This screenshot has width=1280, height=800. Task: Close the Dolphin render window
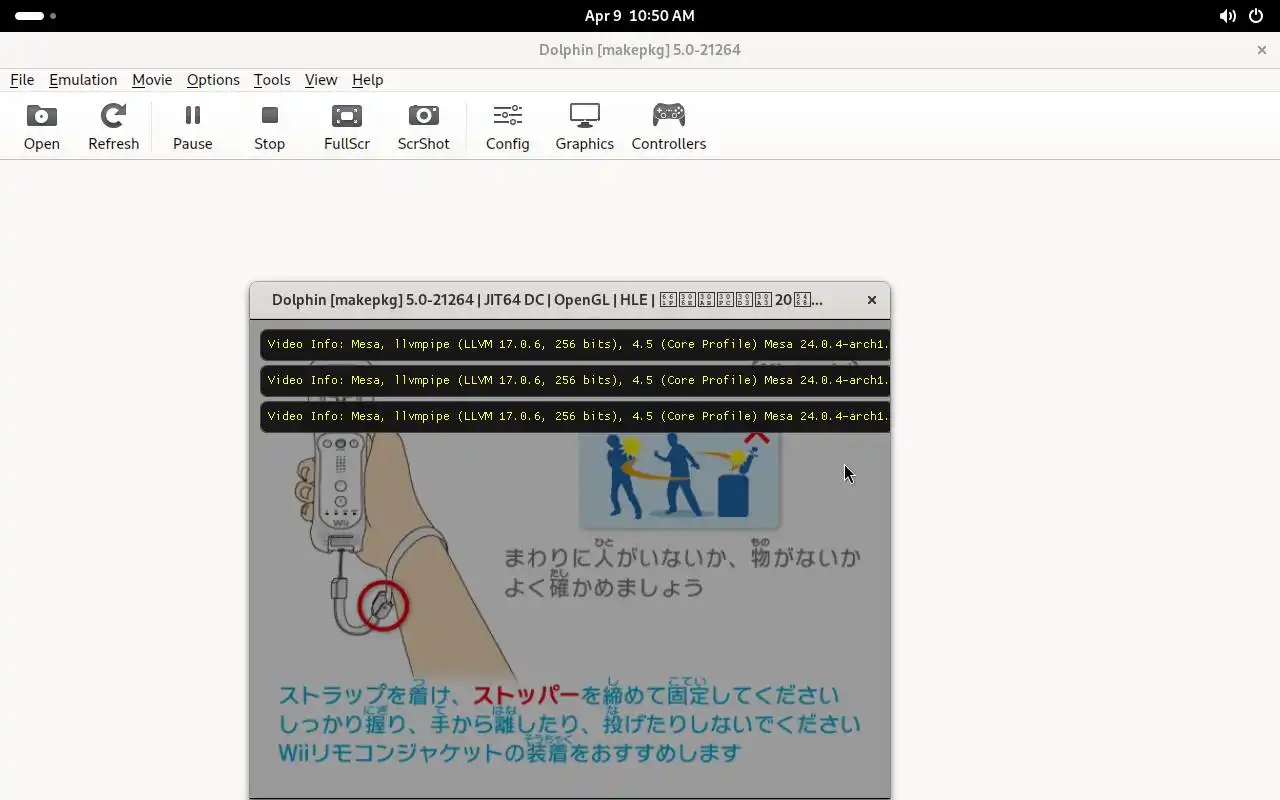point(872,300)
